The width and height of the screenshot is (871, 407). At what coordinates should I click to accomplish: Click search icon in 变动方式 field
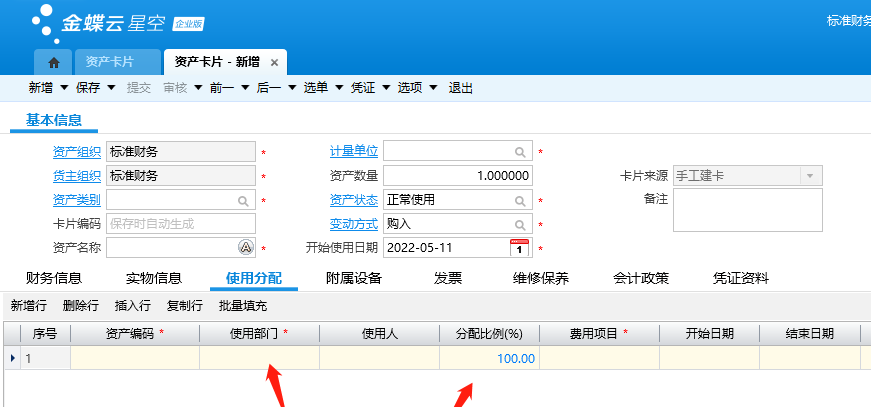click(520, 224)
